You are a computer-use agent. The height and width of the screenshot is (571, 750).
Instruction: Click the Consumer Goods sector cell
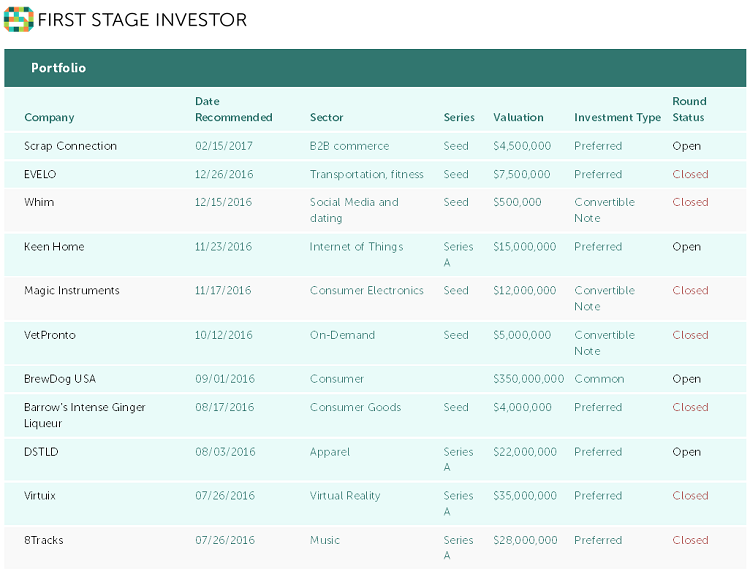(x=355, y=407)
